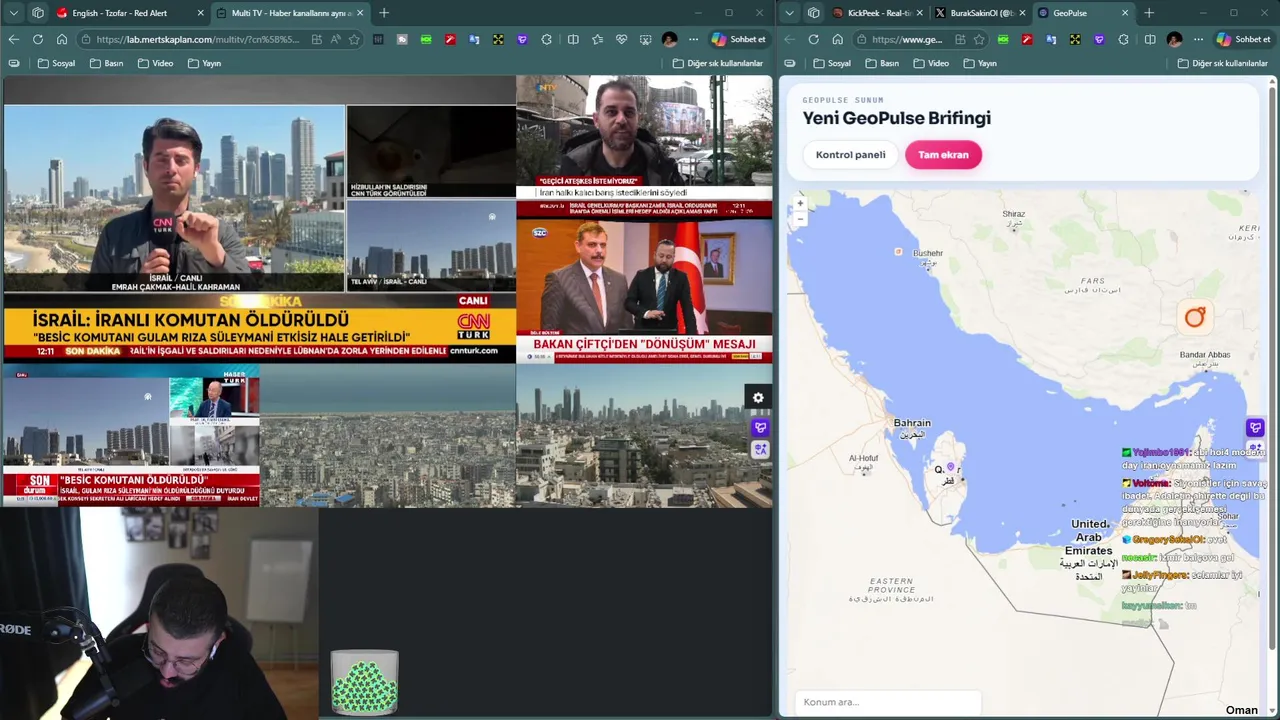
Task: Select Habertürk Besic Komutanı video tile
Action: point(131,436)
